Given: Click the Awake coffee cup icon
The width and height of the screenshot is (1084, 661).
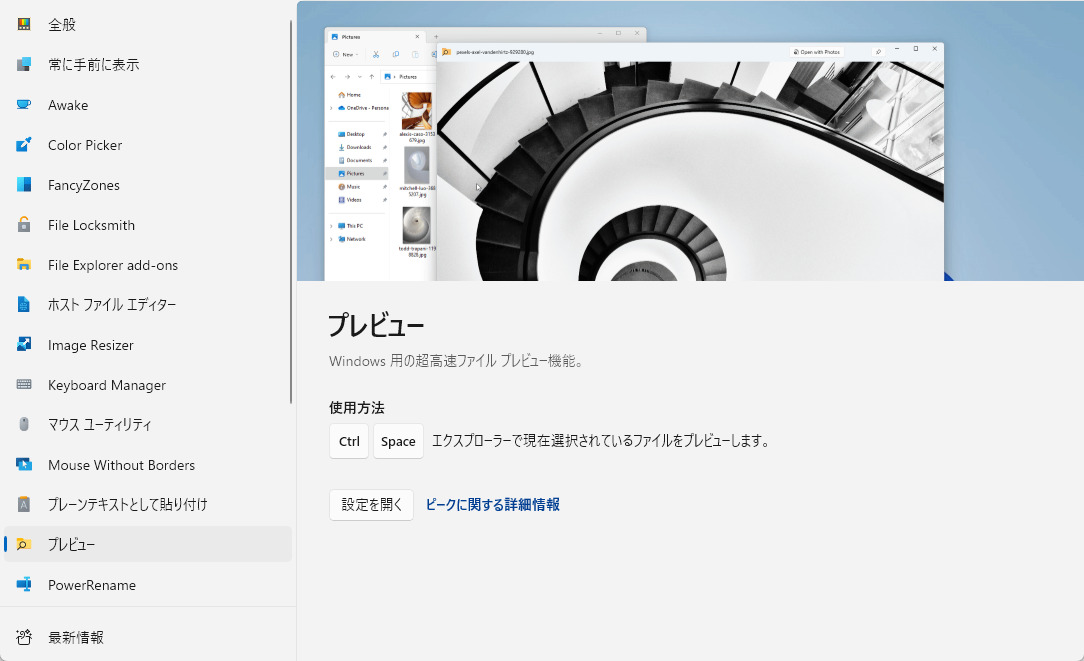Looking at the screenshot, I should (24, 104).
